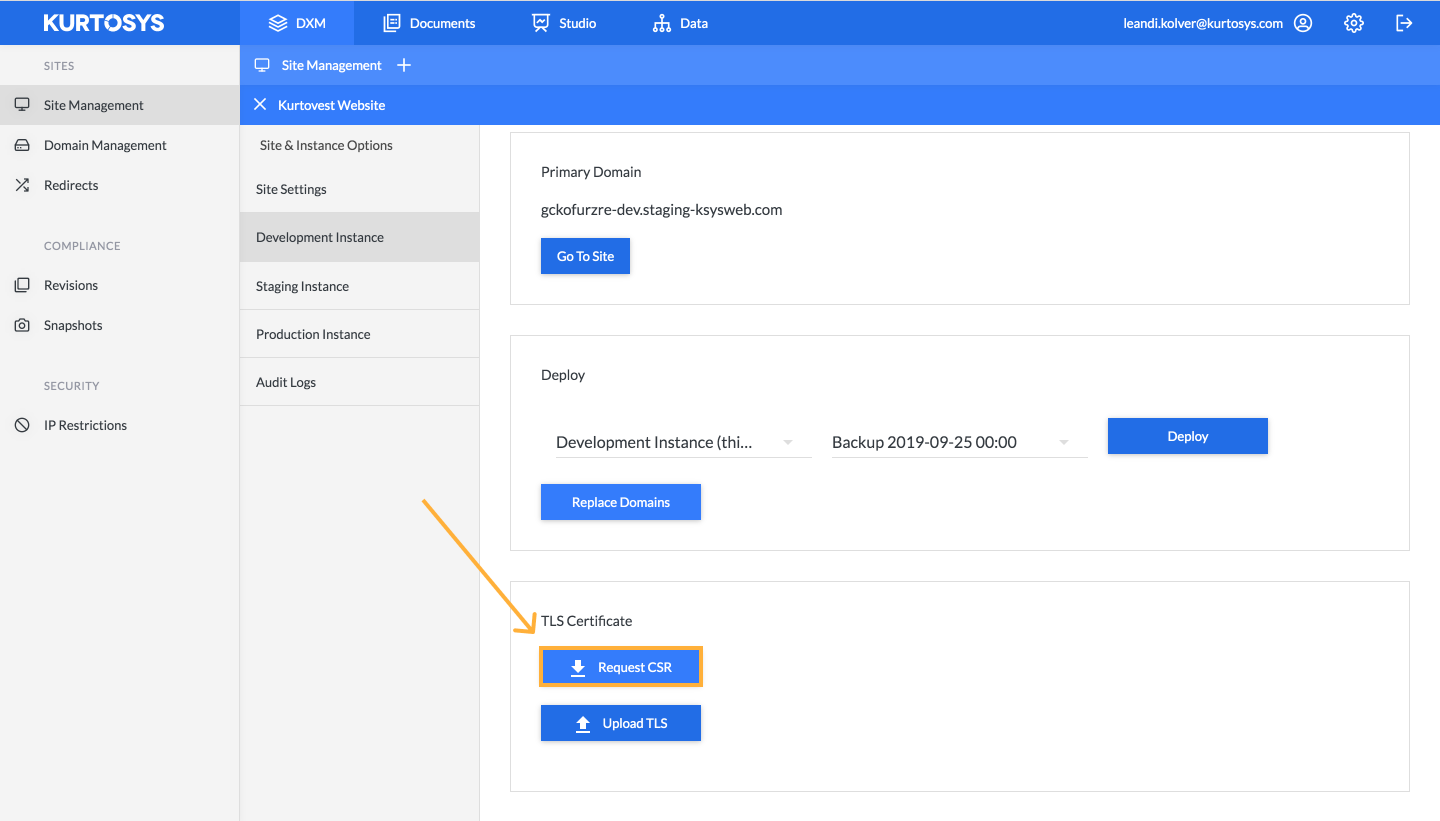Click the Kurtosys logo
This screenshot has height=821, width=1440.
[104, 23]
